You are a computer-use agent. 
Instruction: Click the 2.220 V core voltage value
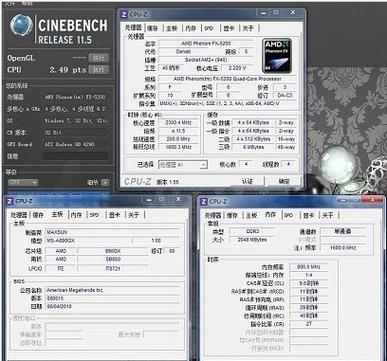238,68
